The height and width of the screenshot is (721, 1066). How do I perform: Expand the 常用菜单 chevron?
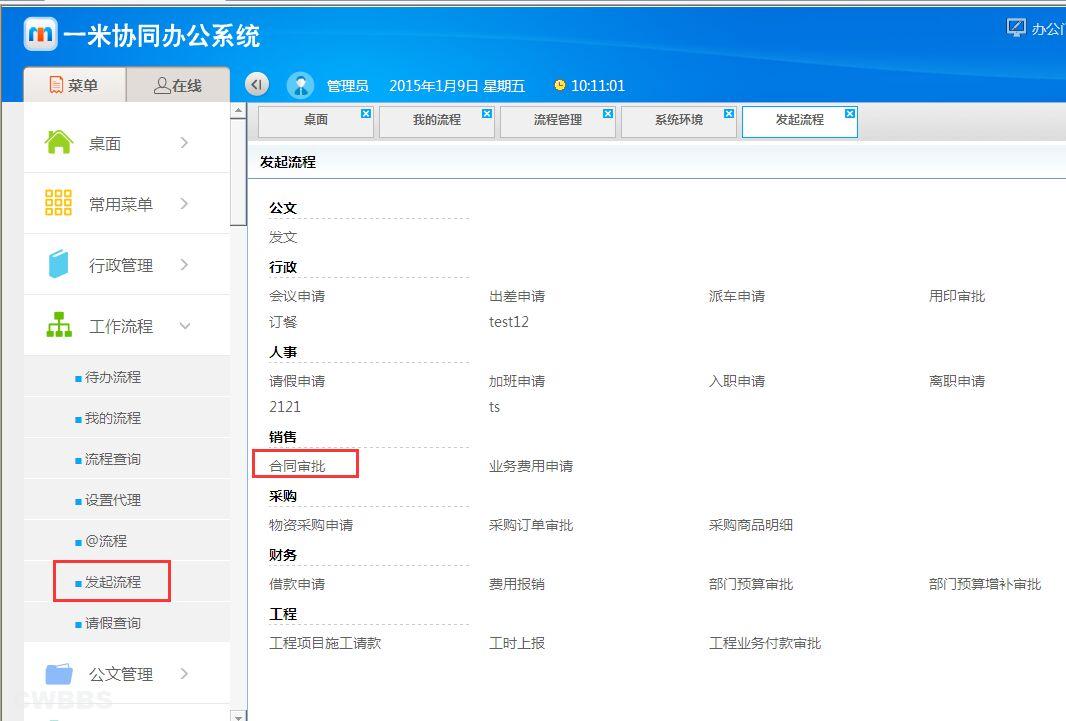click(x=184, y=203)
